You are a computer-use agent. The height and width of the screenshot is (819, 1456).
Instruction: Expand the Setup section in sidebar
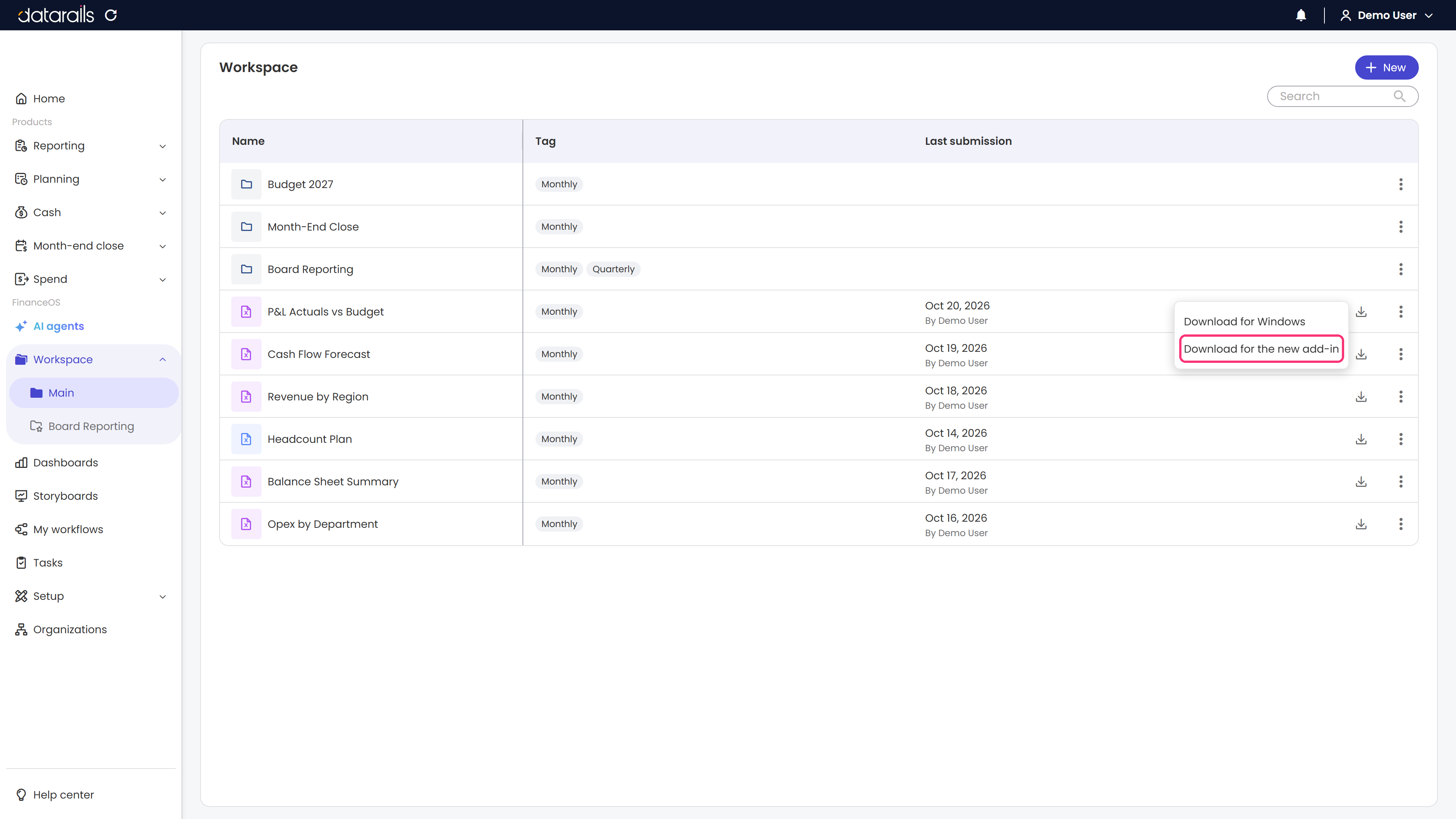pyautogui.click(x=163, y=597)
